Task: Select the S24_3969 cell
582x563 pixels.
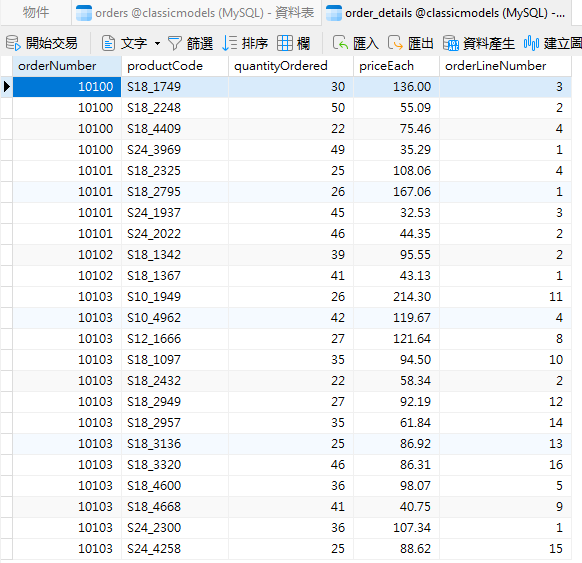Action: click(175, 150)
